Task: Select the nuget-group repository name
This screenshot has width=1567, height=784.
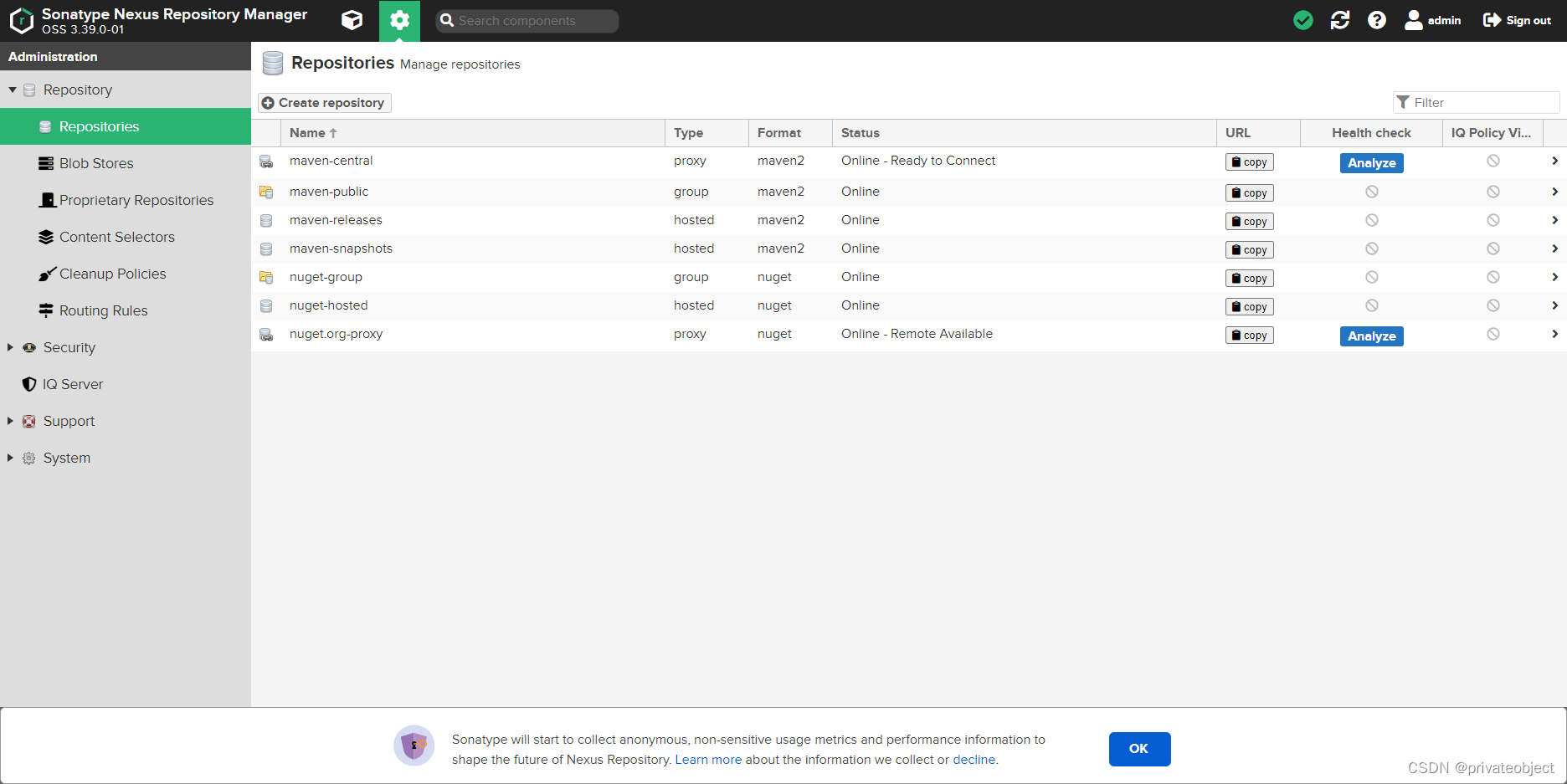Action: tap(326, 277)
